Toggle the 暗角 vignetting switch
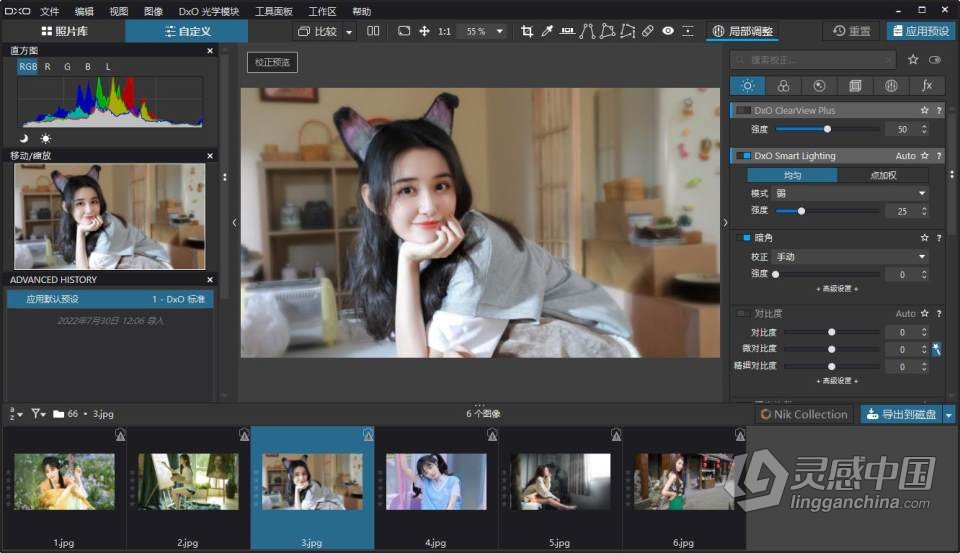The height and width of the screenshot is (553, 960). pos(743,238)
